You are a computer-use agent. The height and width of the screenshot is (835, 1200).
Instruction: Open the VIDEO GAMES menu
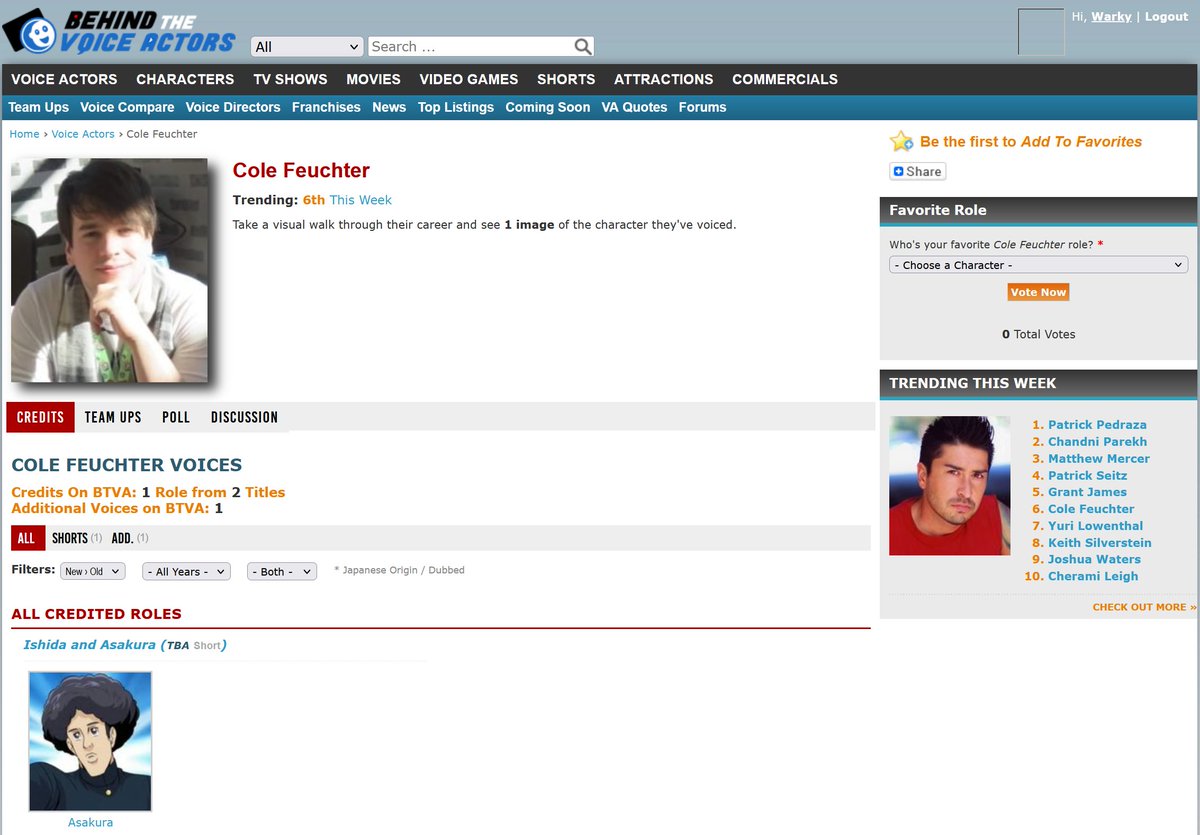(469, 79)
